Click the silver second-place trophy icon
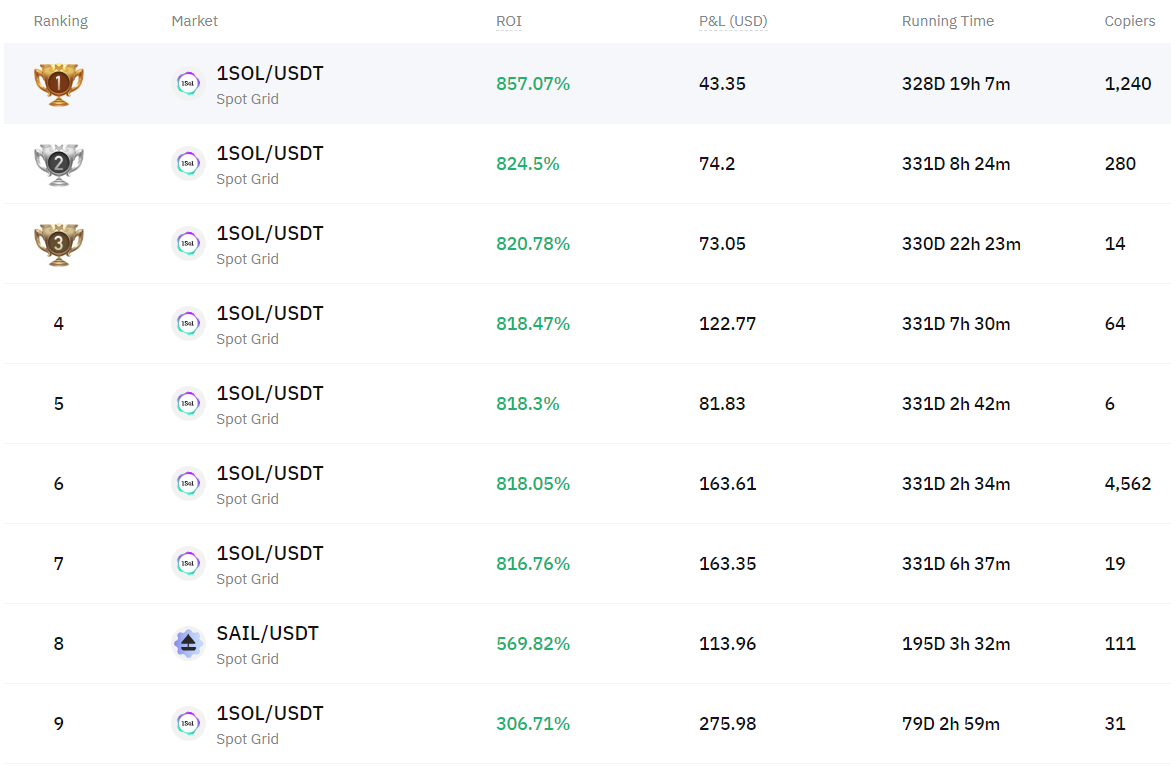The image size is (1171, 766). pyautogui.click(x=59, y=164)
